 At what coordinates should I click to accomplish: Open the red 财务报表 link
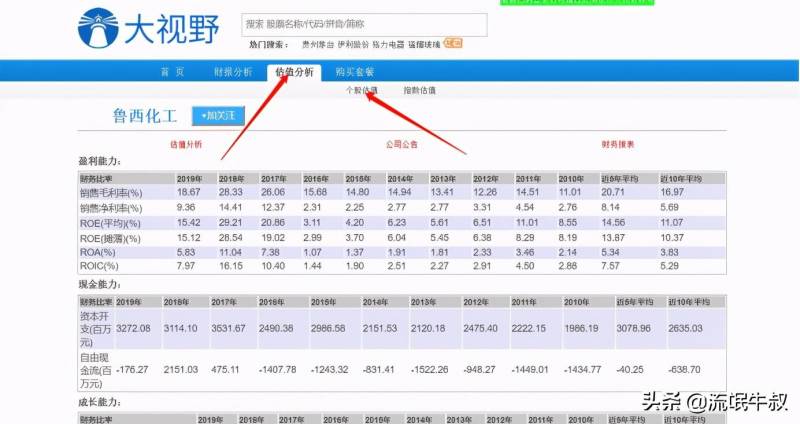coord(618,144)
